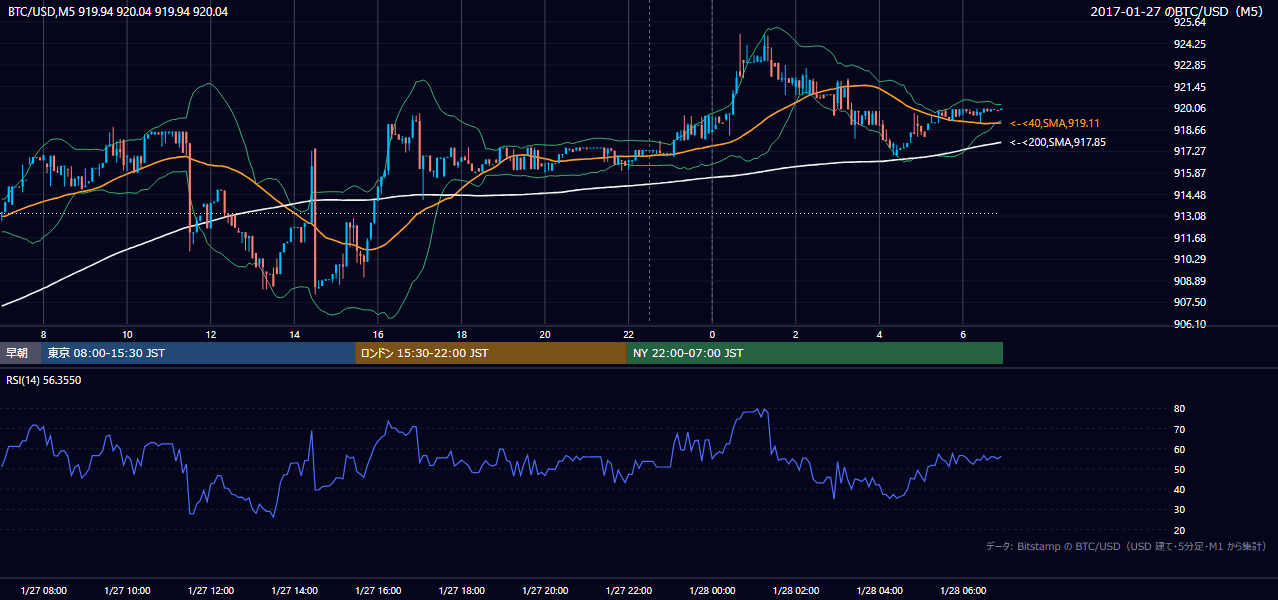
Task: Click the hour label 22 under the price chart
Action: click(x=628, y=334)
